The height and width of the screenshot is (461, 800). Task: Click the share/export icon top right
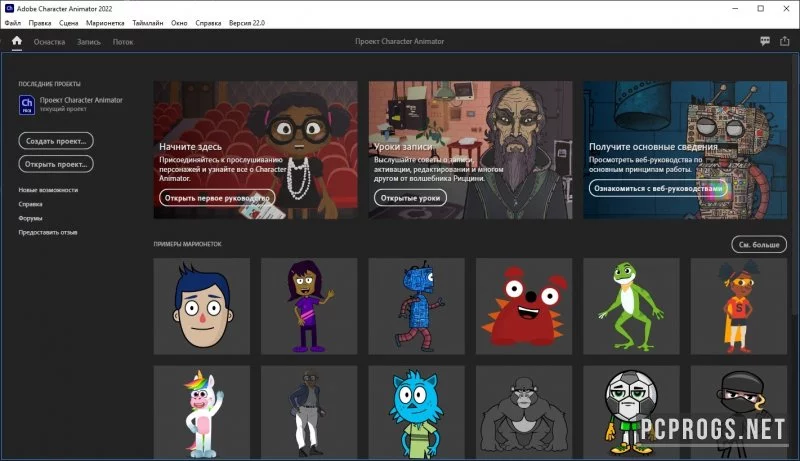[x=785, y=41]
